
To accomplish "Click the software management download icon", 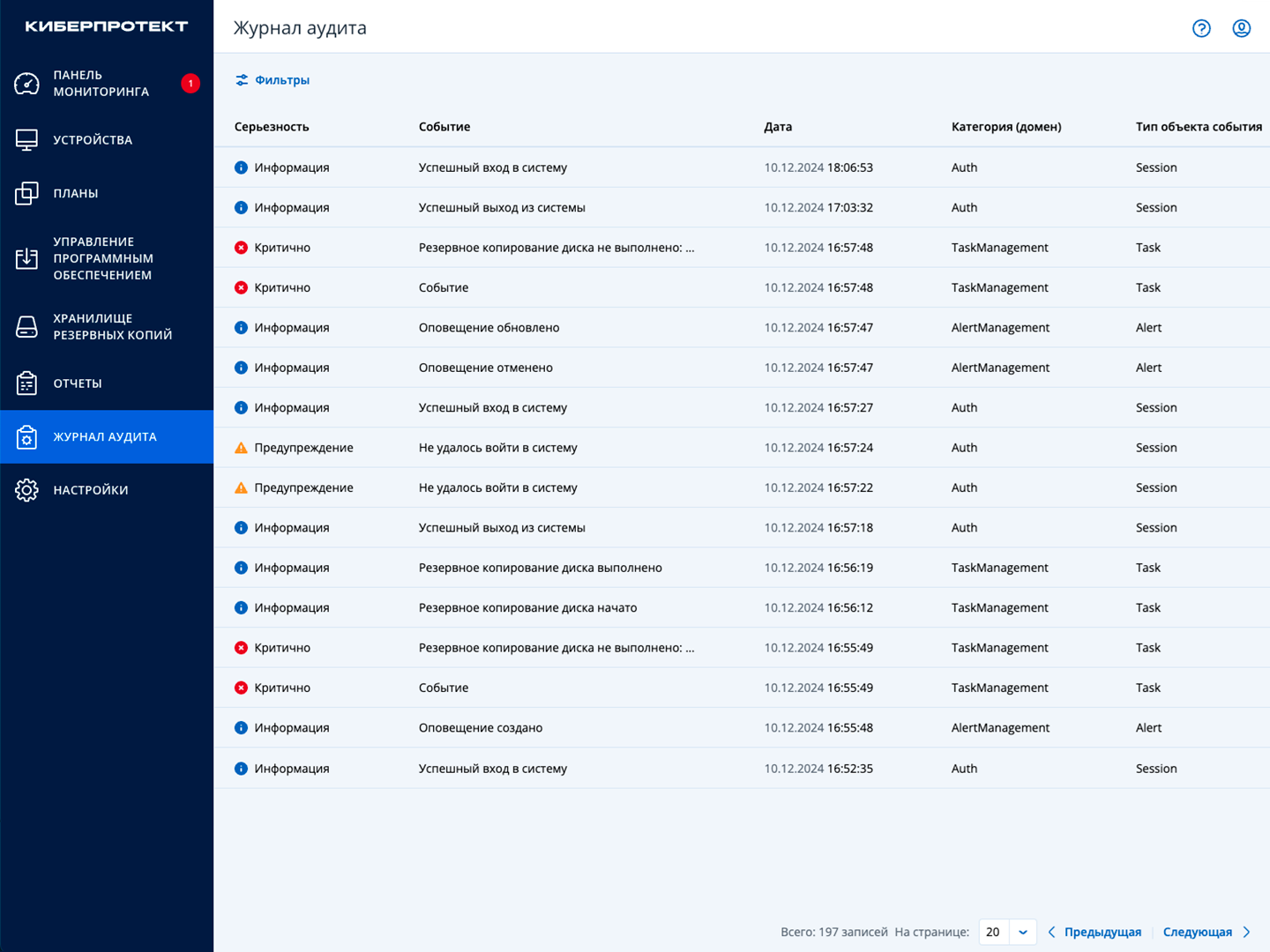I will [26, 258].
